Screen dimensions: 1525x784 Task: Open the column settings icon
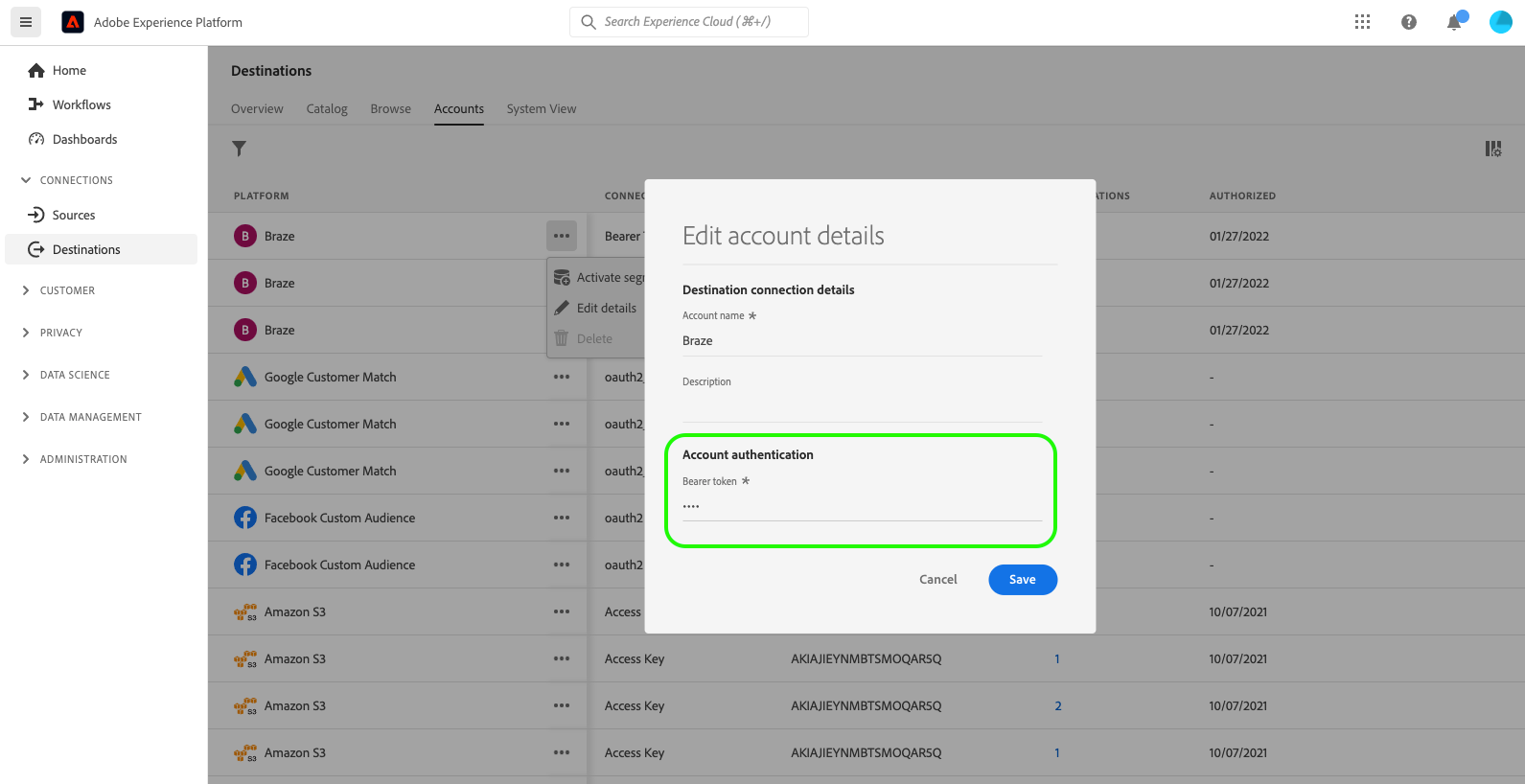point(1493,149)
